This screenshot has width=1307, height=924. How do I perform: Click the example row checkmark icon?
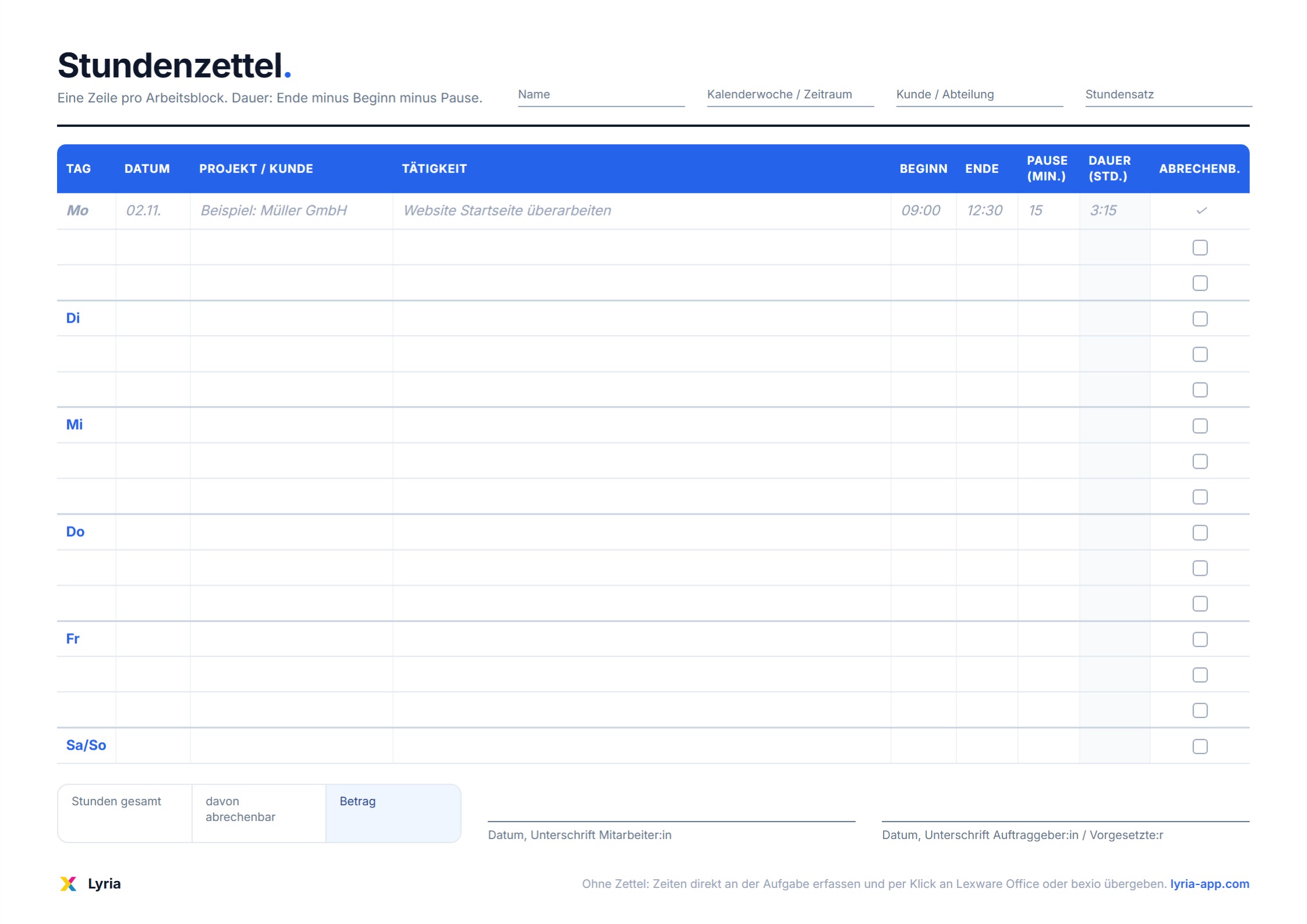pyautogui.click(x=1201, y=211)
